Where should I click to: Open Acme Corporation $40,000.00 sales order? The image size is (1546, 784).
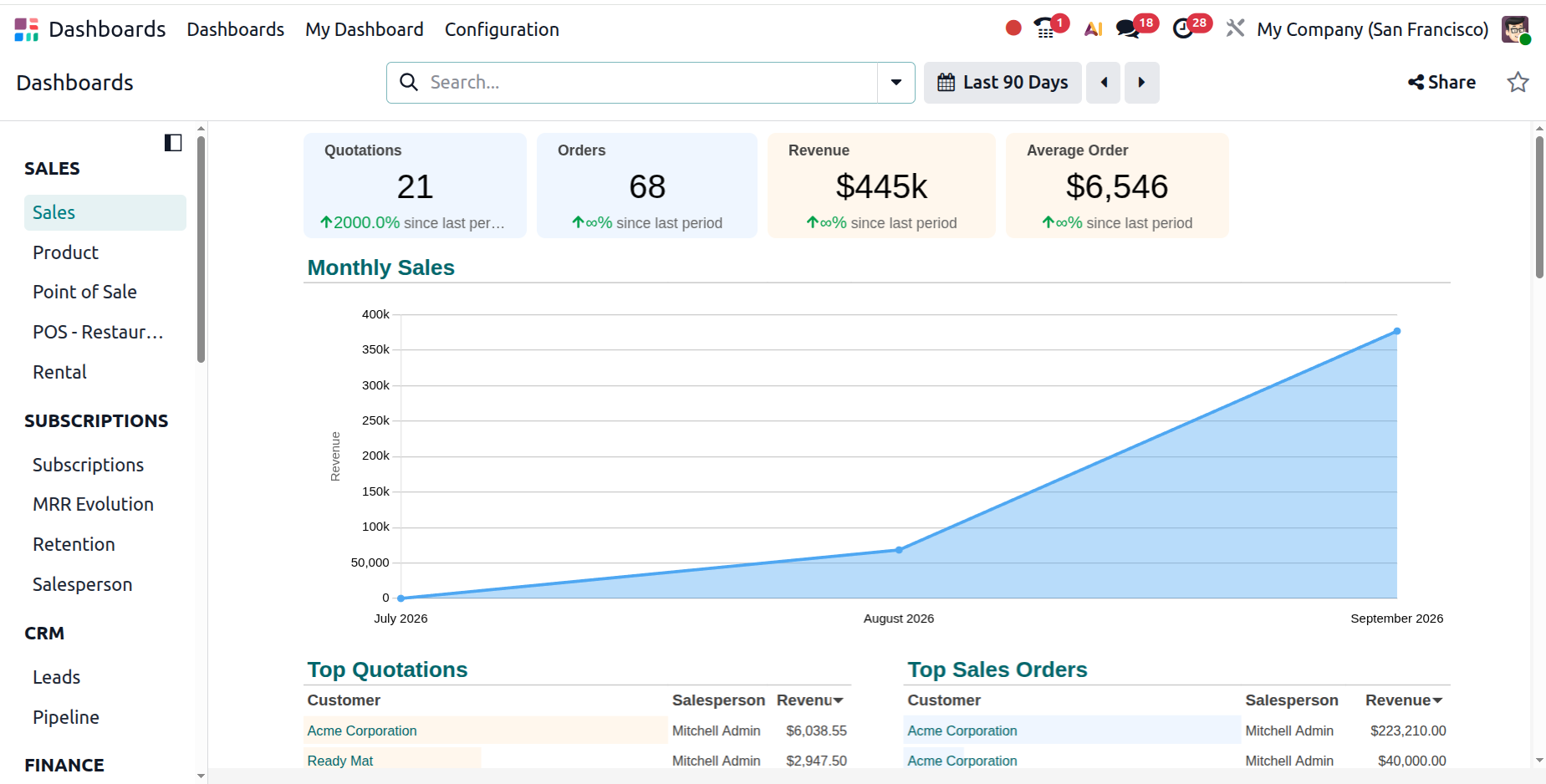(x=962, y=761)
